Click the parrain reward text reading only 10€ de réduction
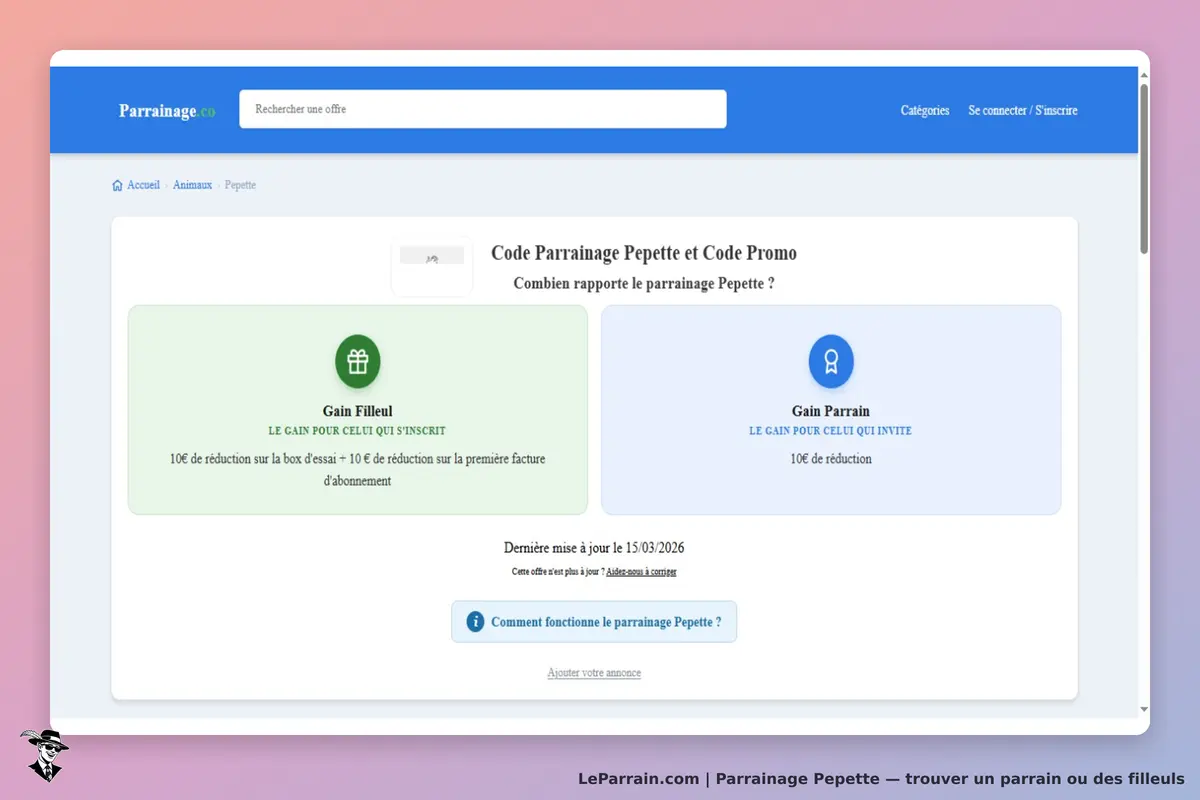Viewport: 1200px width, 800px height. 831,459
